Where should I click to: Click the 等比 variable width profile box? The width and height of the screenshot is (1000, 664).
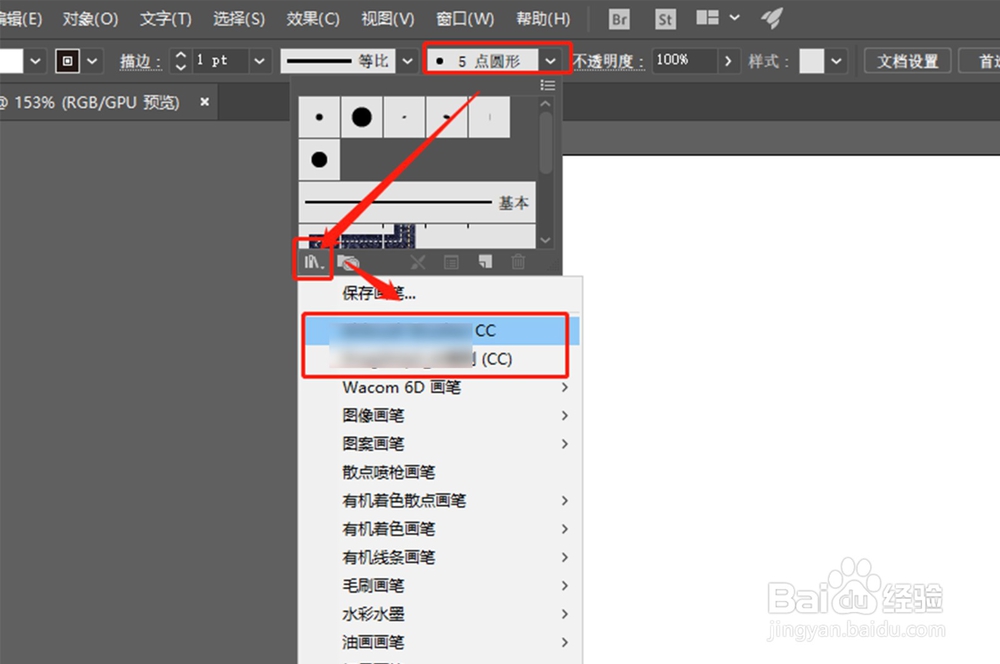[x=338, y=61]
